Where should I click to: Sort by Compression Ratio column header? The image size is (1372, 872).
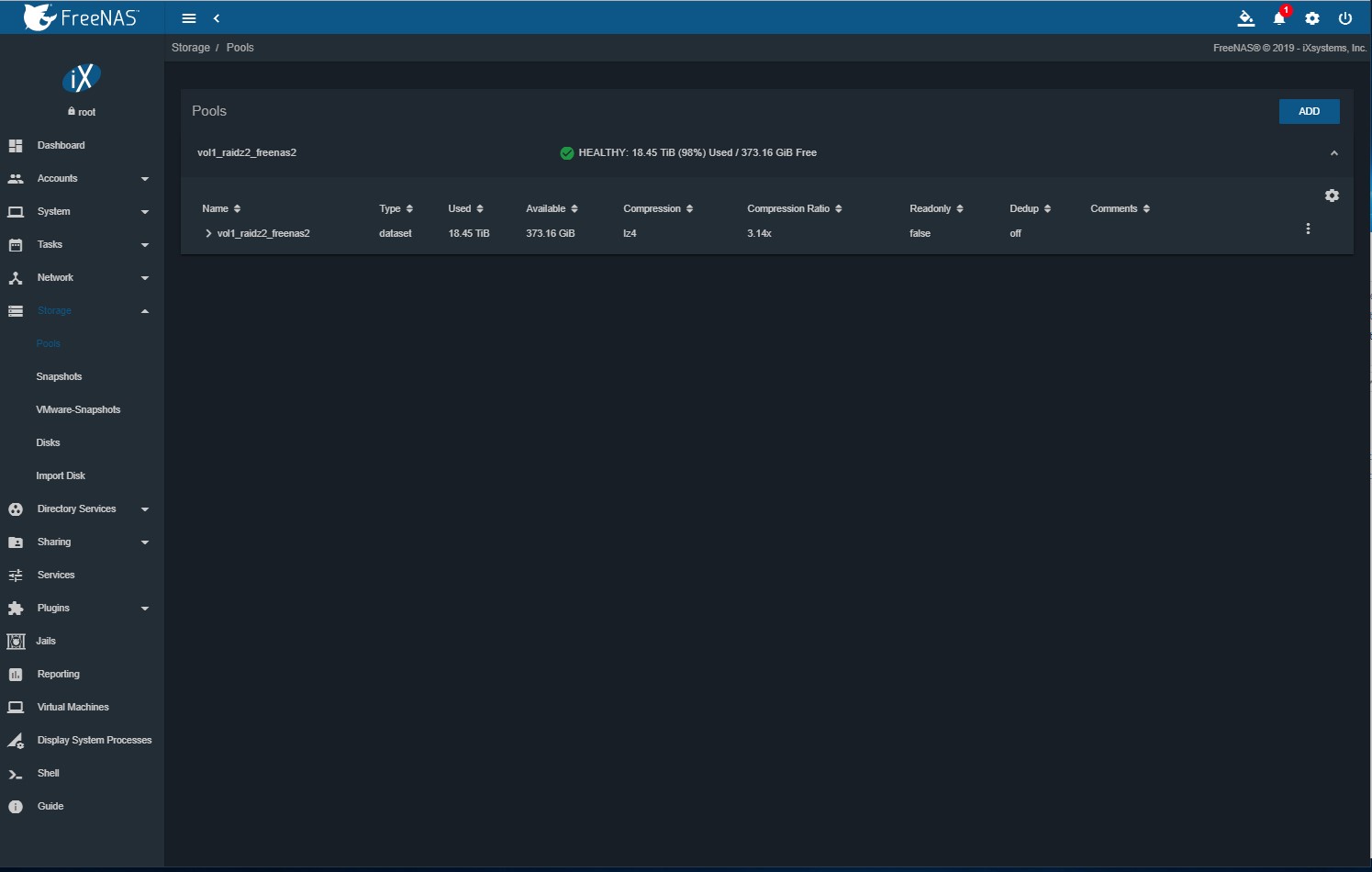[x=794, y=209]
